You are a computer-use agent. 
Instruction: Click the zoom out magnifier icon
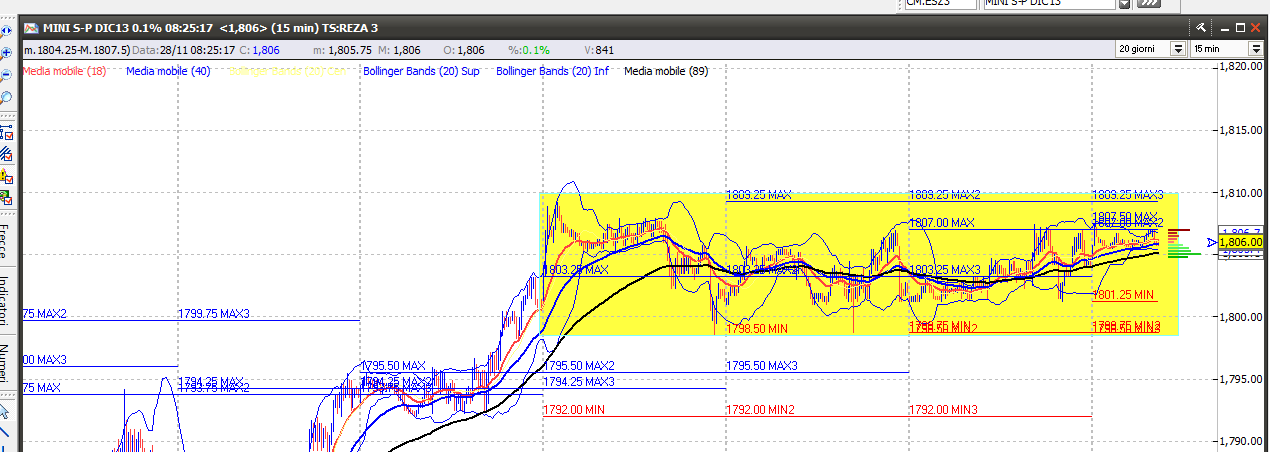6,74
